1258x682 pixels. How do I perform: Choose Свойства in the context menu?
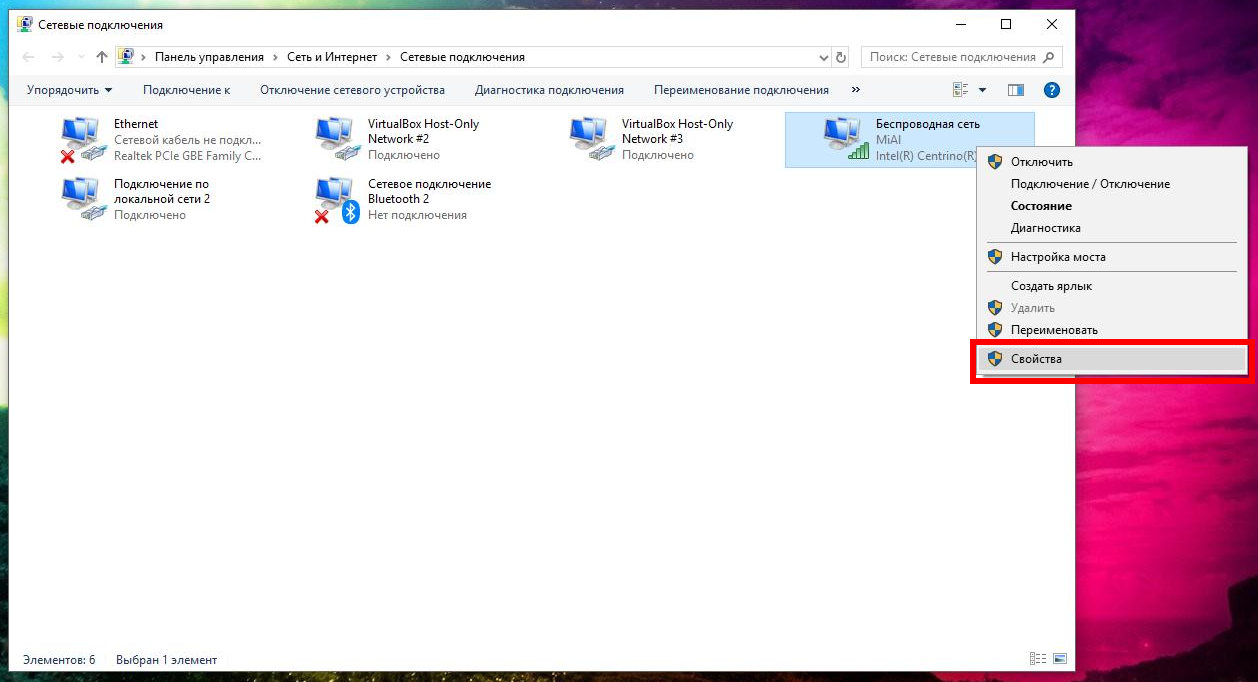point(1036,359)
